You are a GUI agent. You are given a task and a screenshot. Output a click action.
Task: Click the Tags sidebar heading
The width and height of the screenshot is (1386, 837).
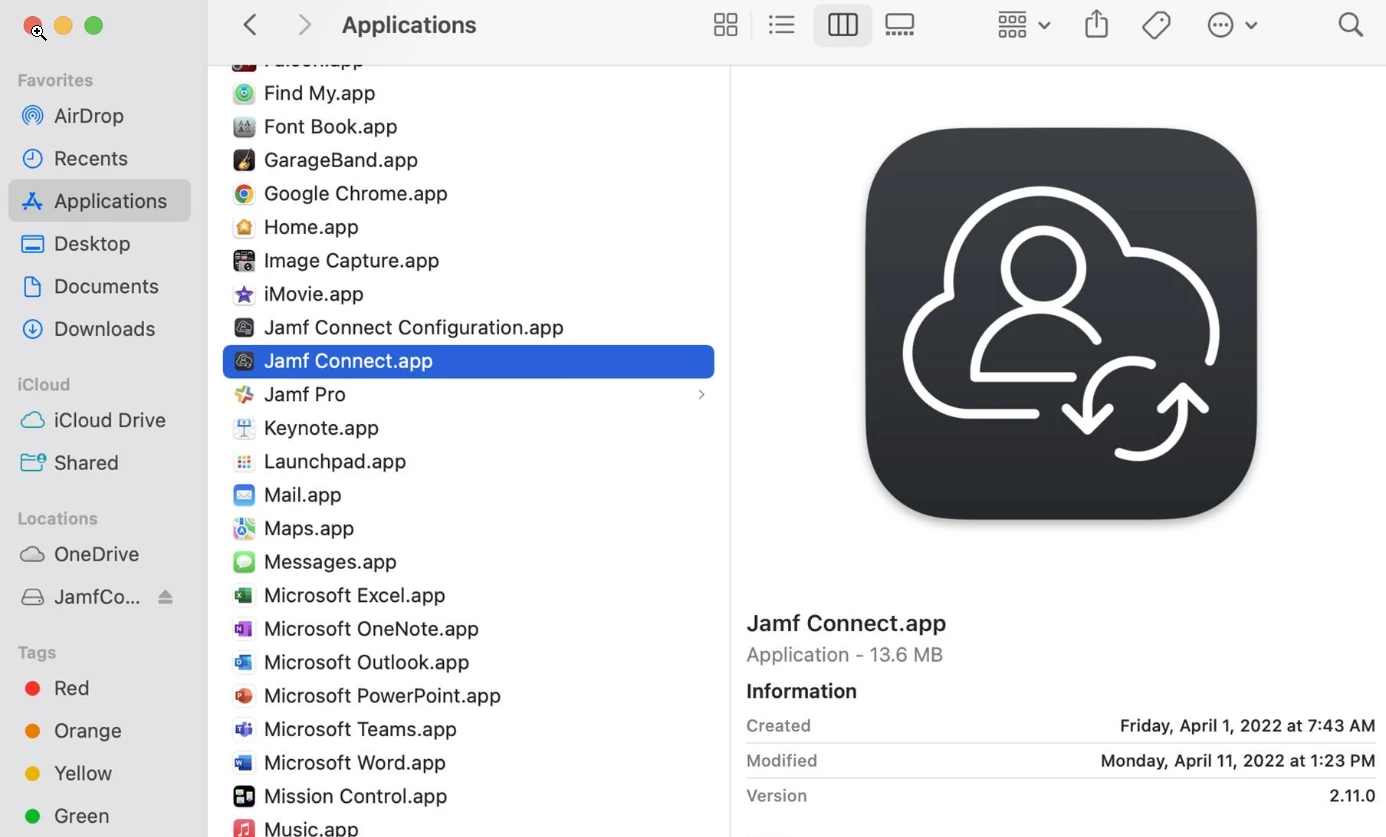37,653
